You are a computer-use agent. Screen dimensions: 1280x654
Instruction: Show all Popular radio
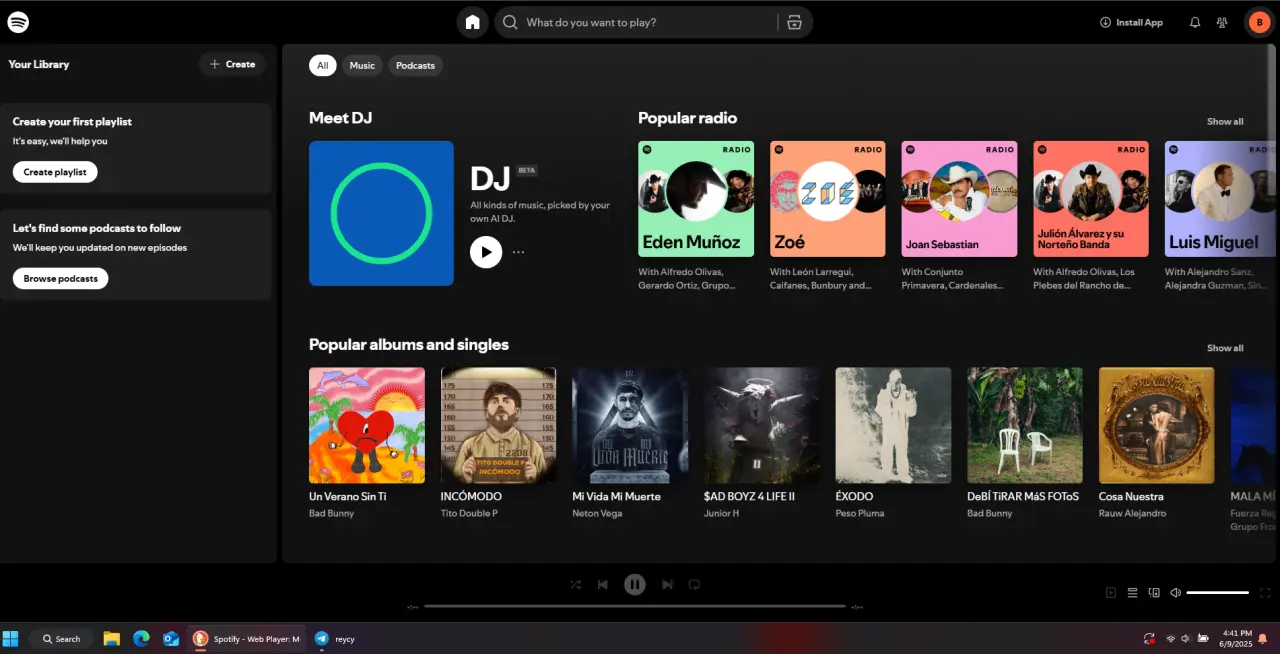[1225, 122]
